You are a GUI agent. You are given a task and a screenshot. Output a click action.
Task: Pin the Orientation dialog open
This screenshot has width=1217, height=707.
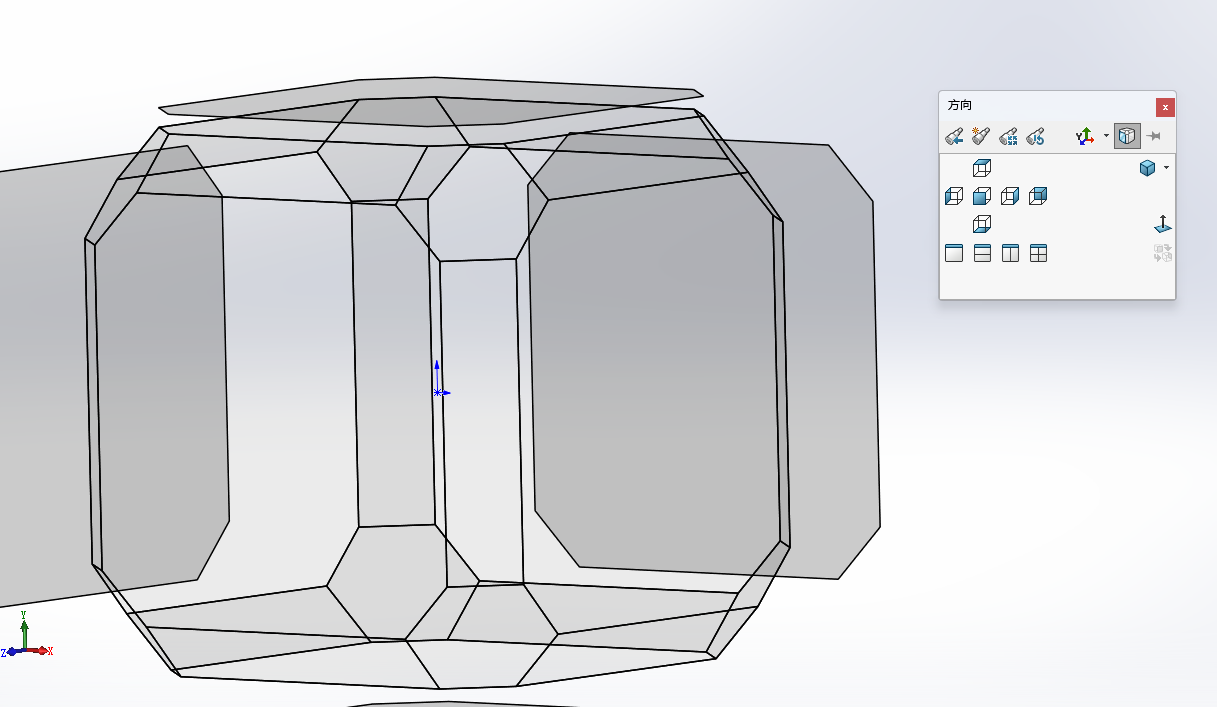coord(1154,136)
